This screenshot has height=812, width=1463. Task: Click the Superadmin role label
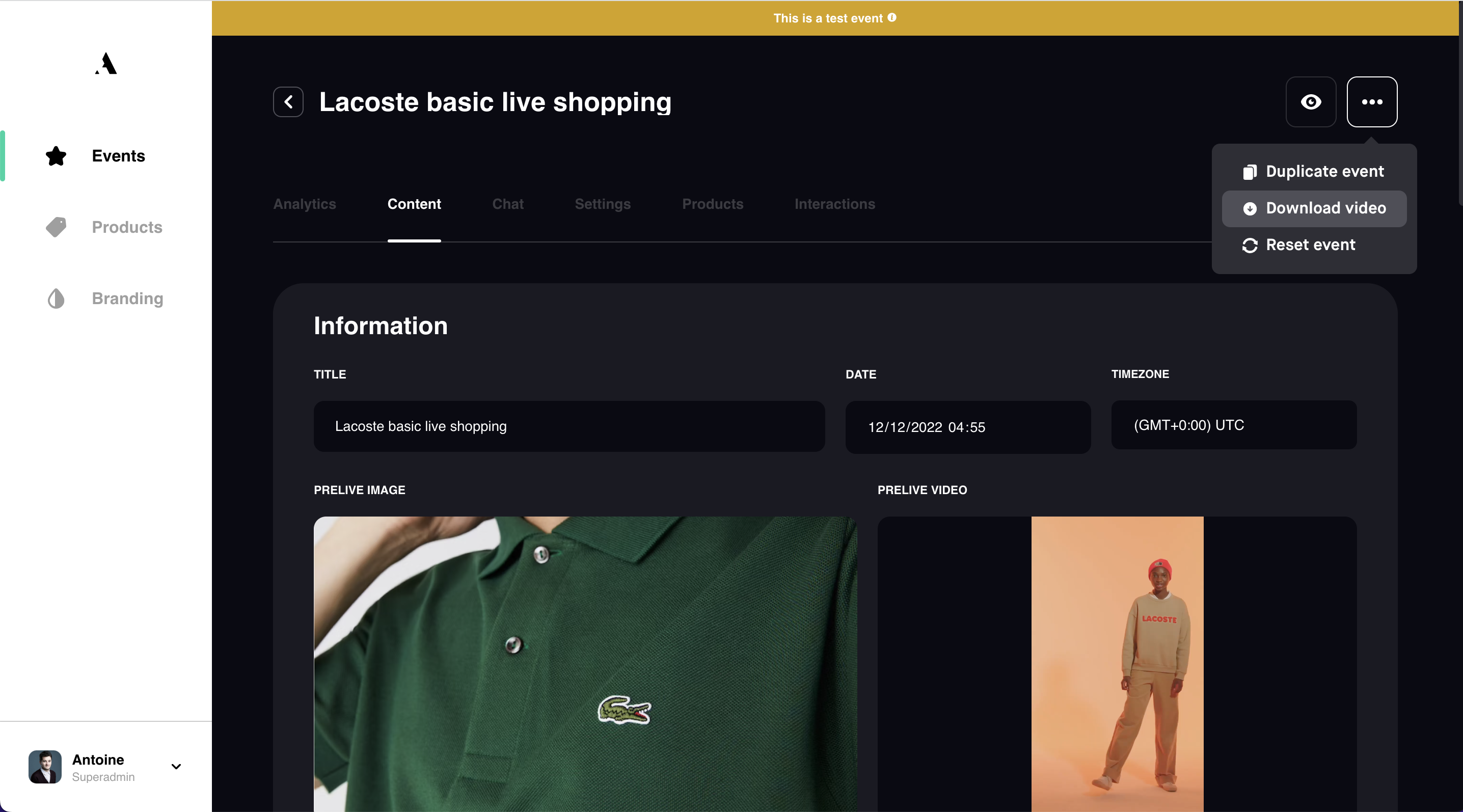tap(103, 777)
